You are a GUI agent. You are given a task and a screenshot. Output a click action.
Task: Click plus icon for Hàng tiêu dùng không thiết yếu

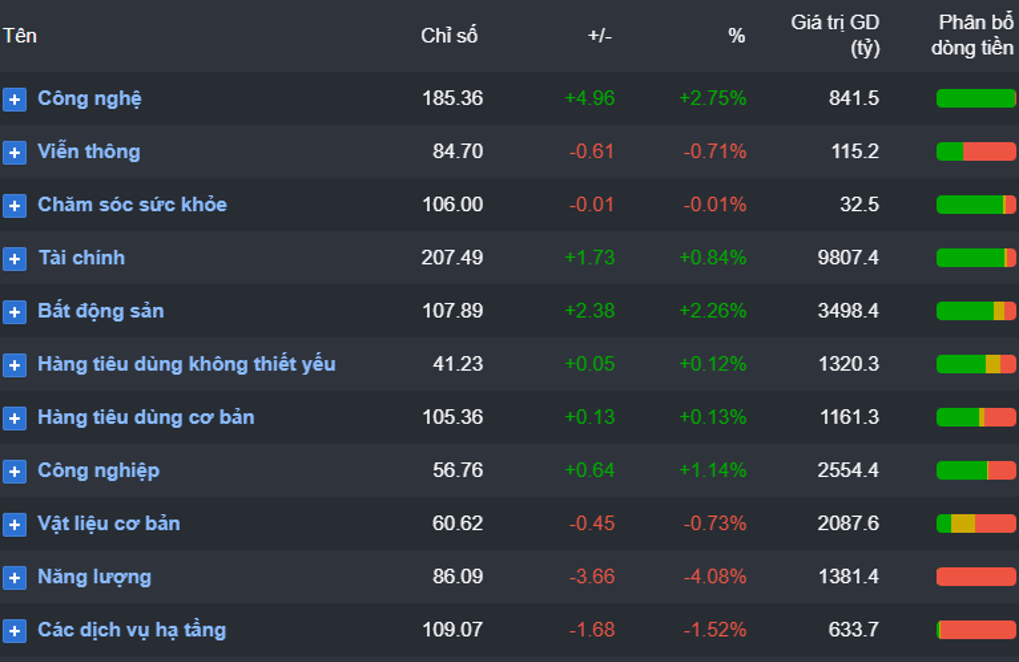[x=14, y=365]
